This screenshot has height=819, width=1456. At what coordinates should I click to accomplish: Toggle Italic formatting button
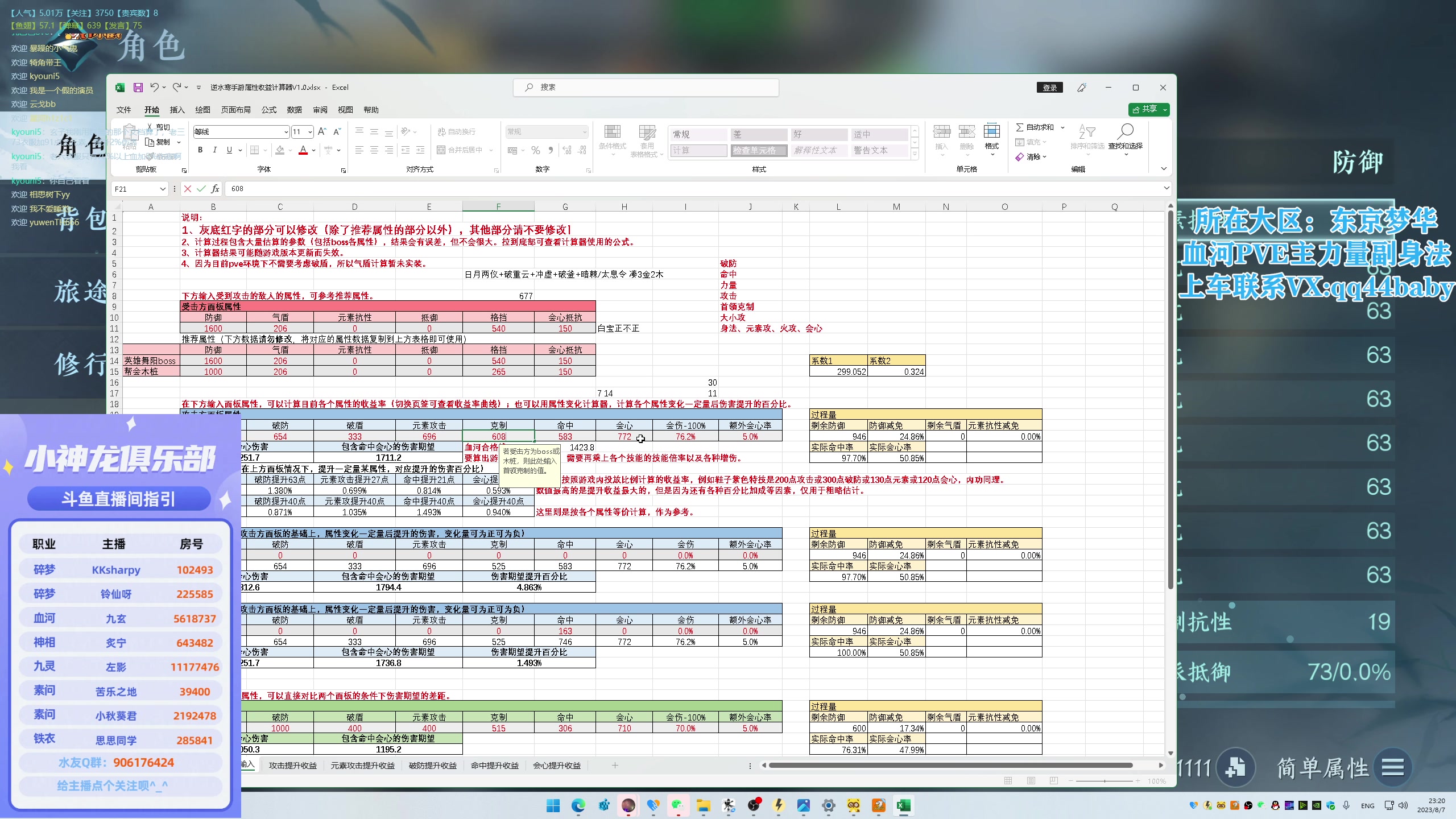(x=214, y=150)
